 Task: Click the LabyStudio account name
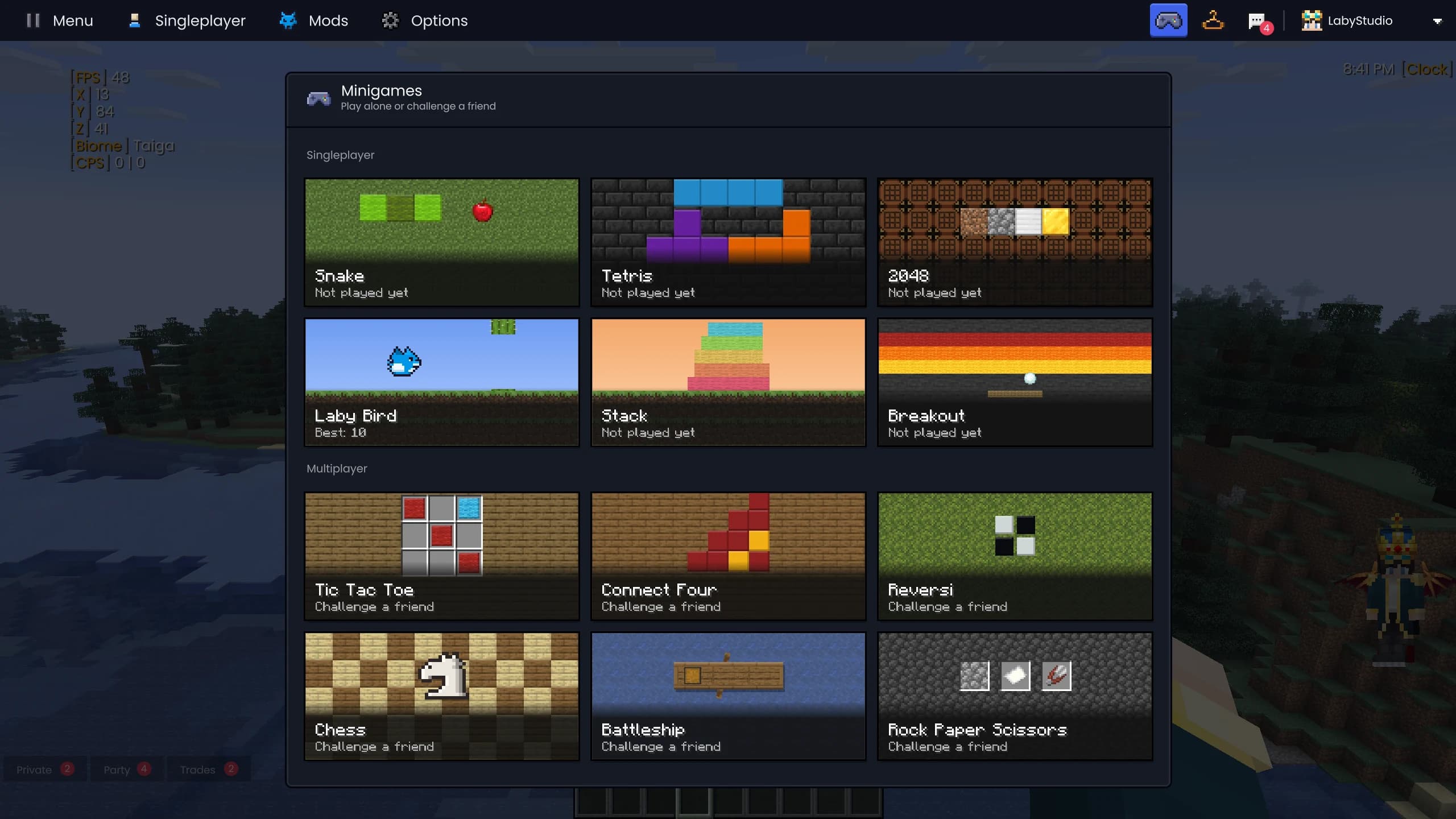point(1360,21)
